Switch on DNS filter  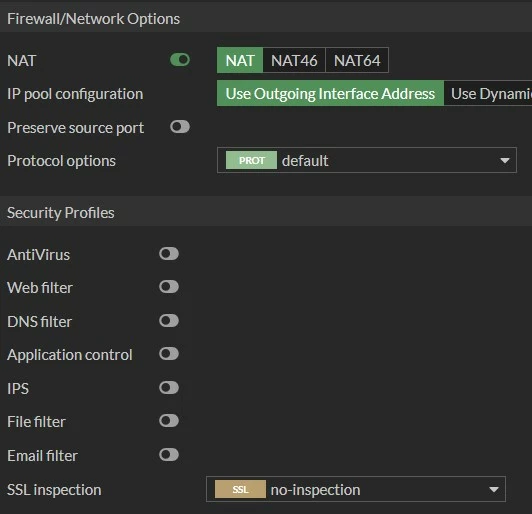point(169,321)
